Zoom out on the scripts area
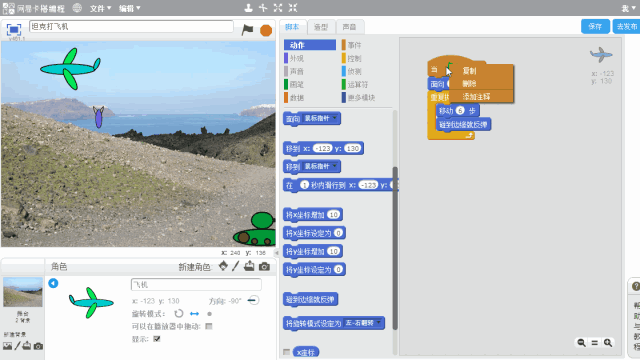The image size is (640, 360). coord(581,342)
